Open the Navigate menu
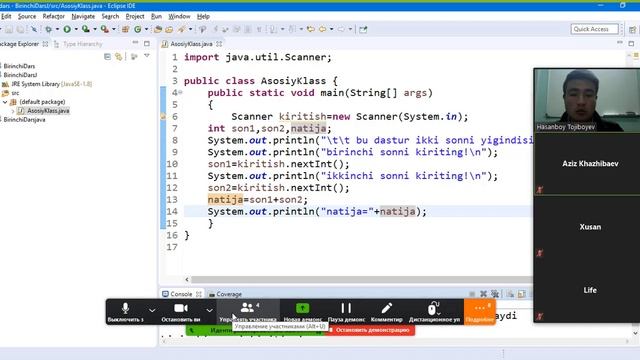 point(83,16)
